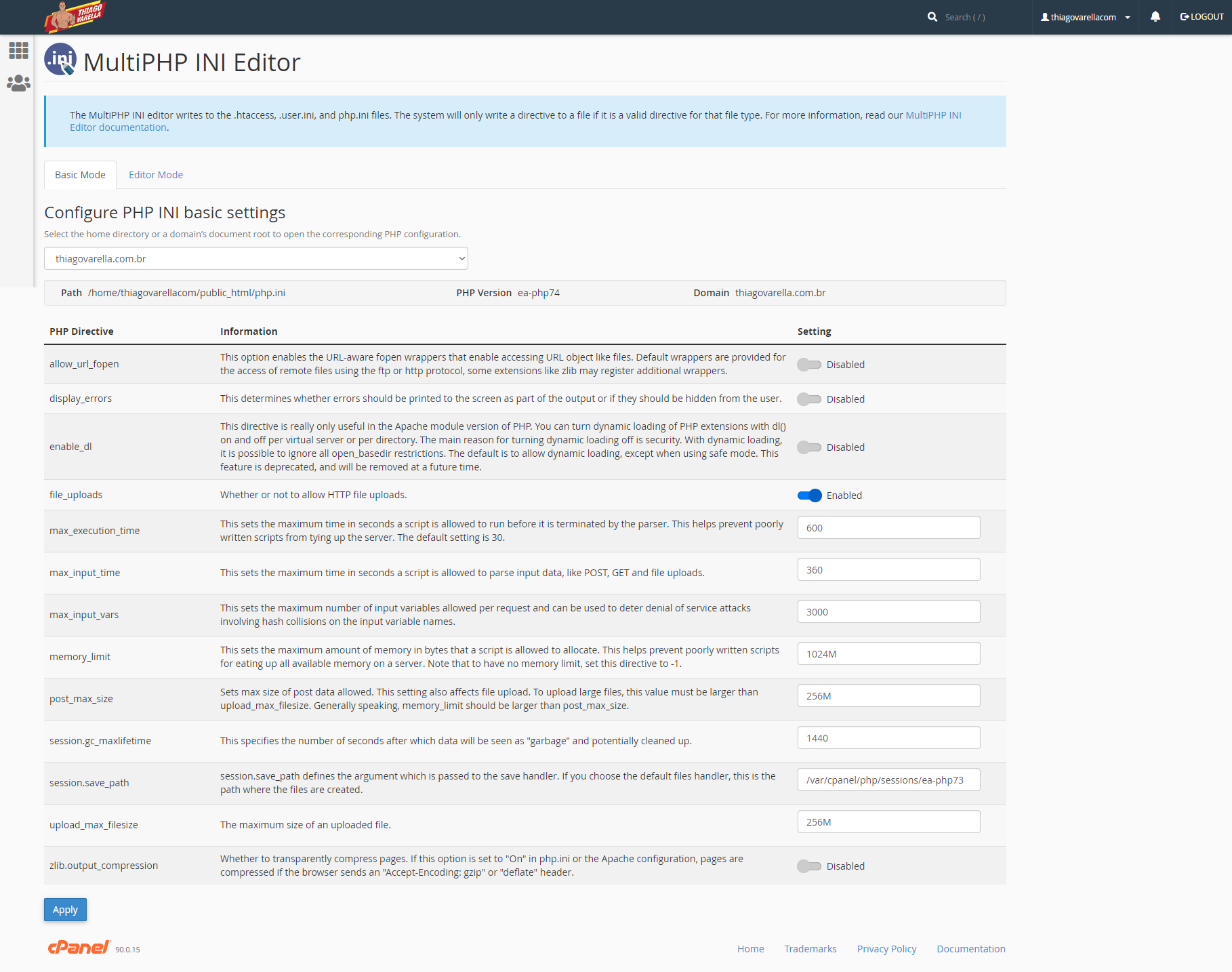
Task: Edit the upload_max_filesize value field
Action: 889,822
